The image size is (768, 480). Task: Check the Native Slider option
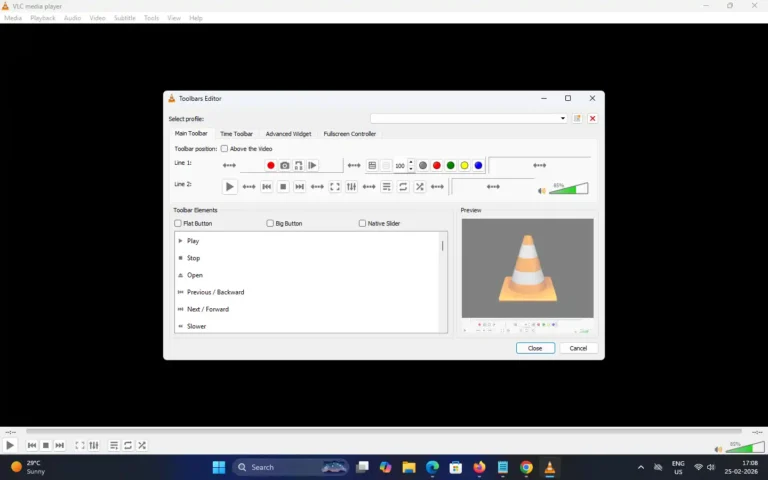362,223
